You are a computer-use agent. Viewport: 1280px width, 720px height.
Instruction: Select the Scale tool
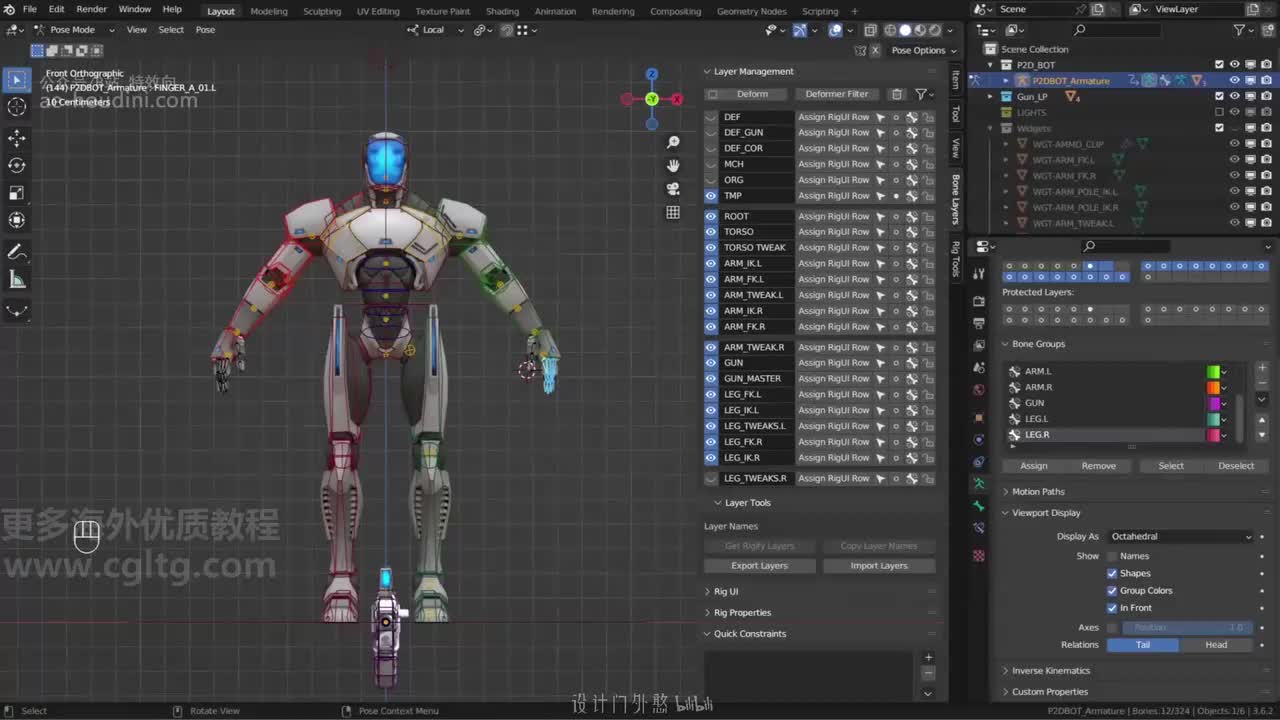17,193
